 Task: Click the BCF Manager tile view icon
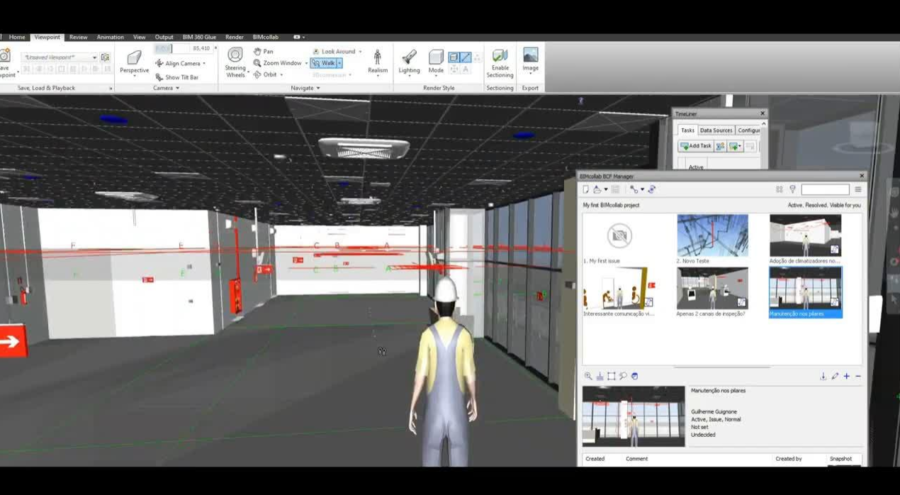(779, 190)
